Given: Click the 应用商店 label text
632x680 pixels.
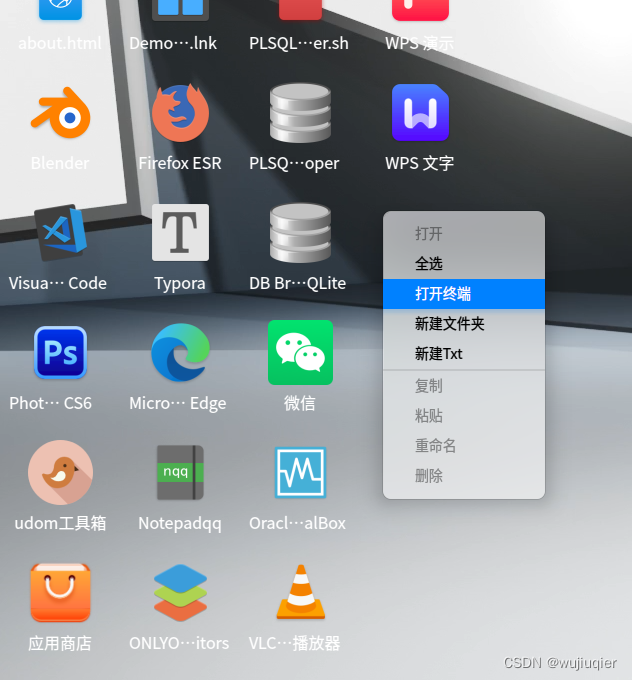Looking at the screenshot, I should click(60, 643).
